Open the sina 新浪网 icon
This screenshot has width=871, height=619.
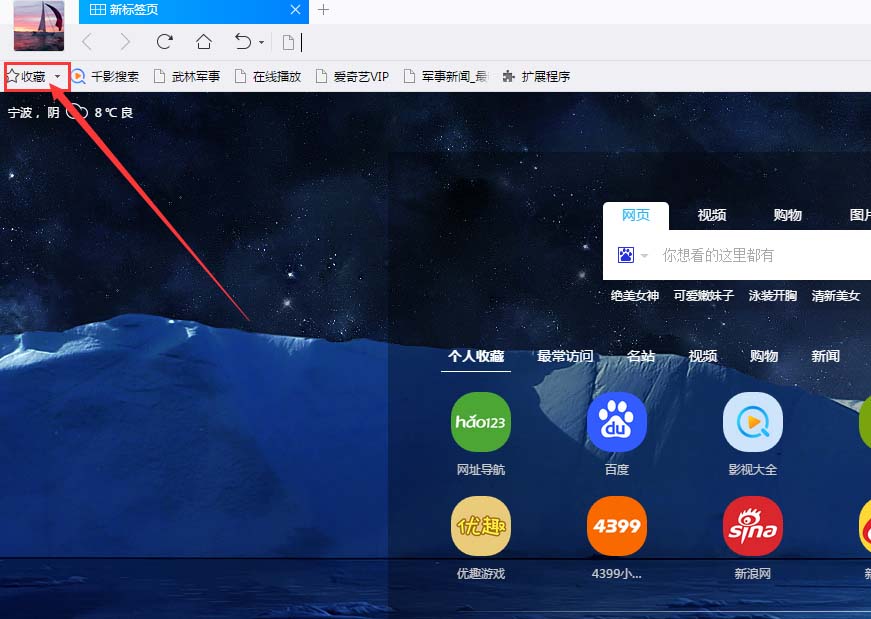click(x=753, y=526)
